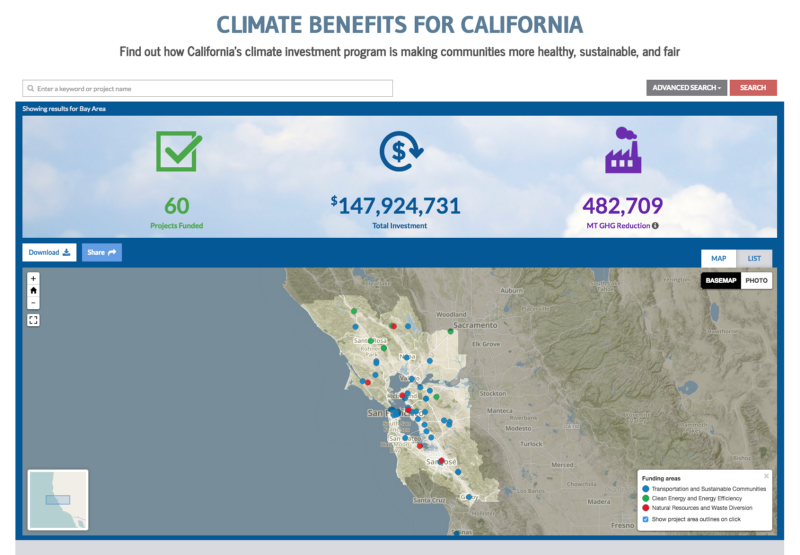Click the Share button

(102, 253)
